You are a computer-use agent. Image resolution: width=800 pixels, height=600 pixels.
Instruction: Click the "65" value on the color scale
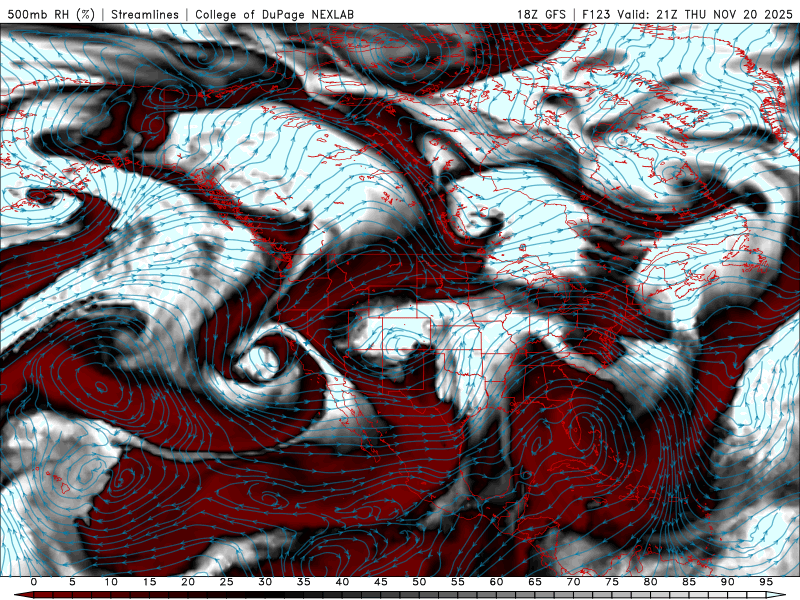point(535,582)
